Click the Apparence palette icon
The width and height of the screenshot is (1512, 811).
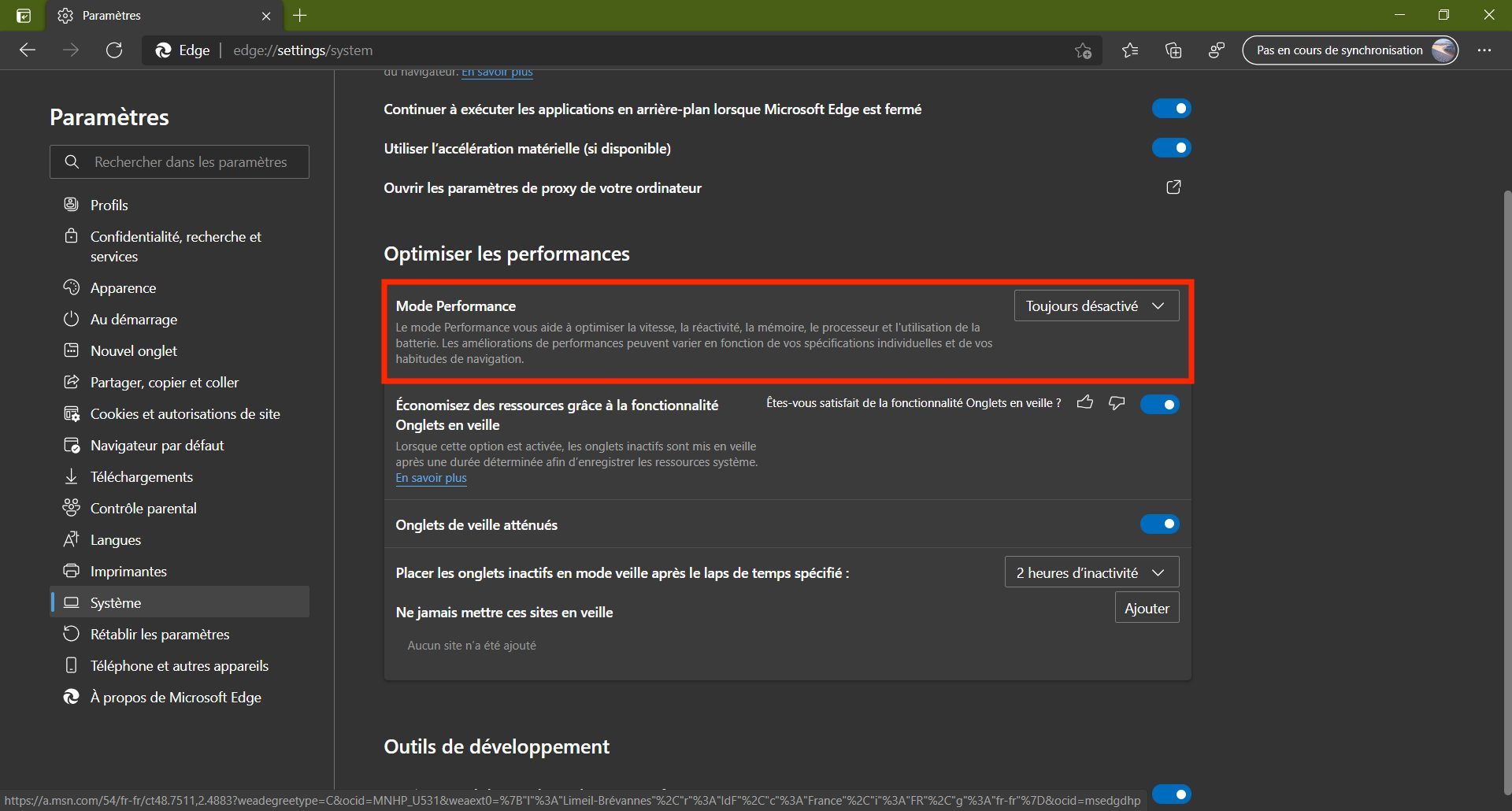(72, 287)
